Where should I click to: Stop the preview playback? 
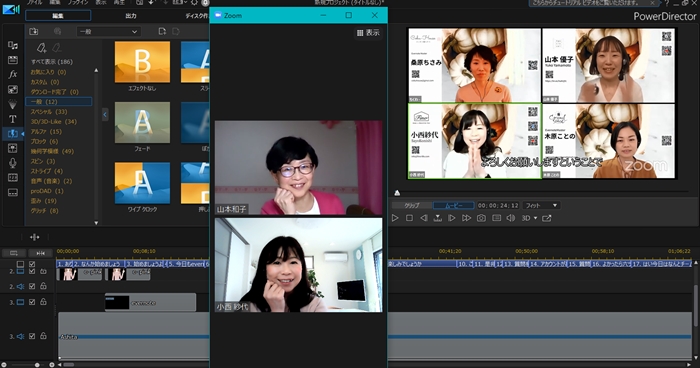(409, 218)
